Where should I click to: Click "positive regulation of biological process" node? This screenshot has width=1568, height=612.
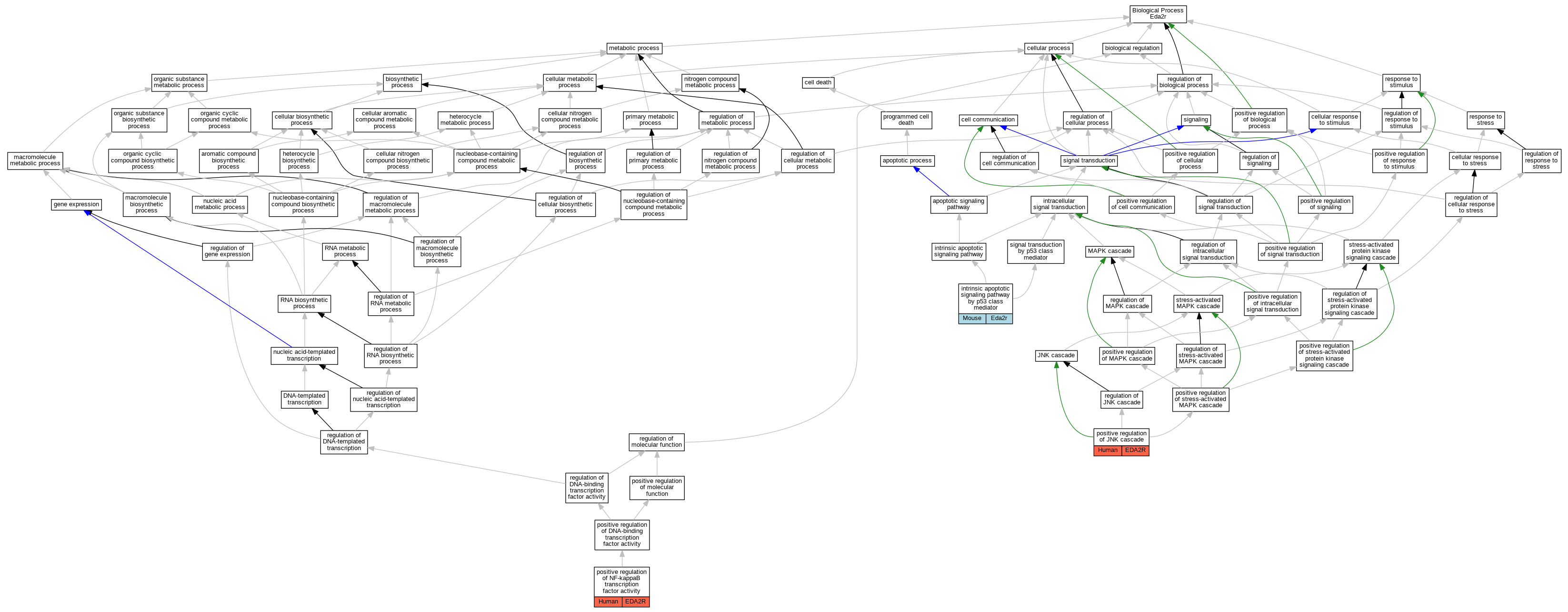(x=1259, y=120)
